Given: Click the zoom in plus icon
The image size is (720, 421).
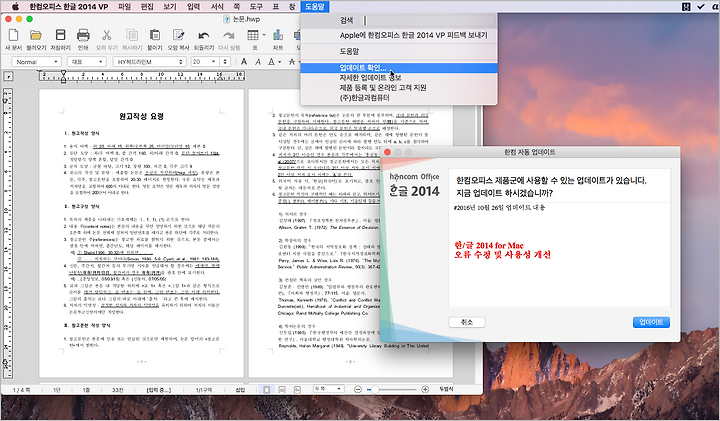Looking at the screenshot, I should point(425,389).
